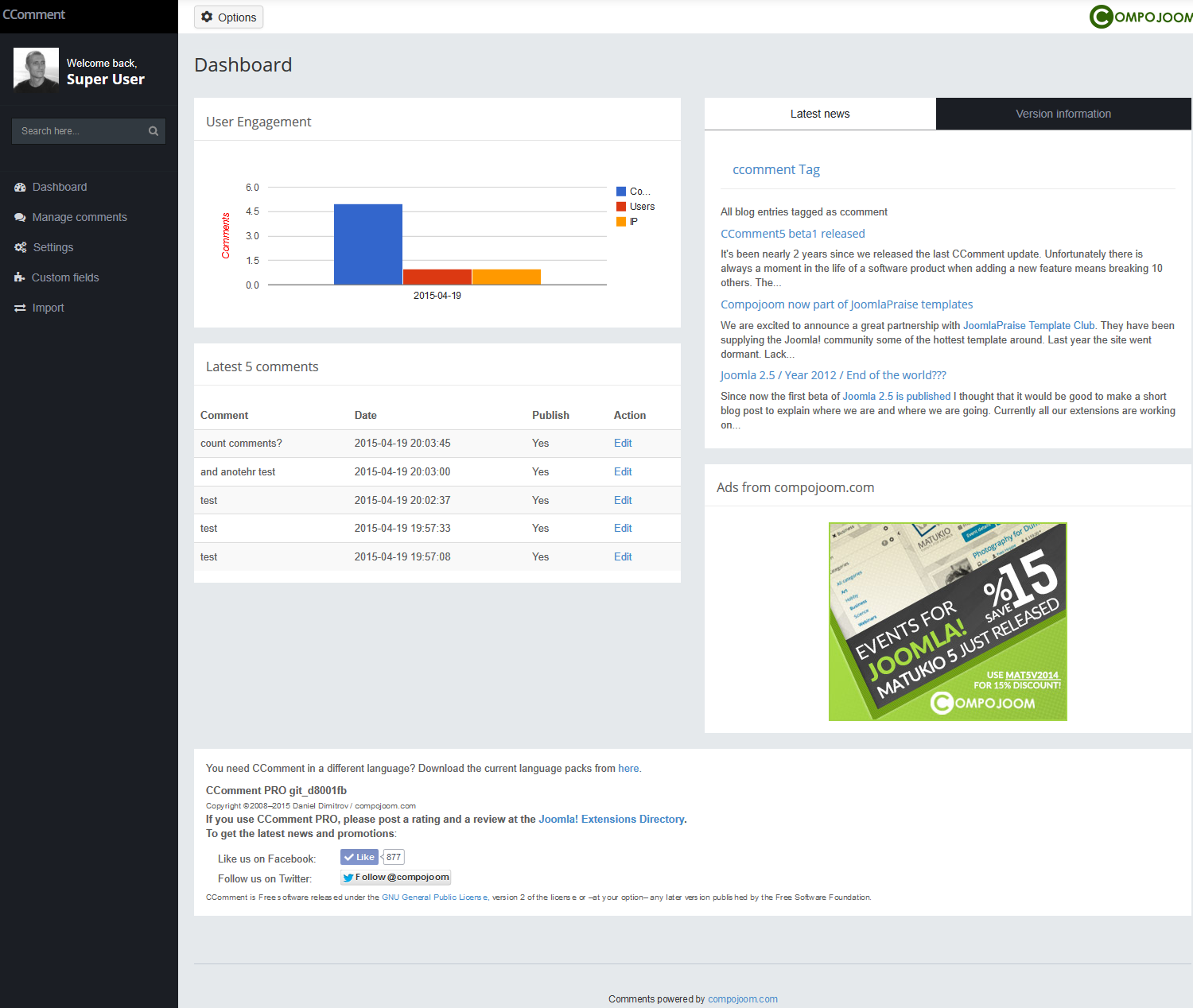Open 'Compojoom now part of JoomlaPraise templates' article
The height and width of the screenshot is (1008, 1193).
pyautogui.click(x=846, y=304)
